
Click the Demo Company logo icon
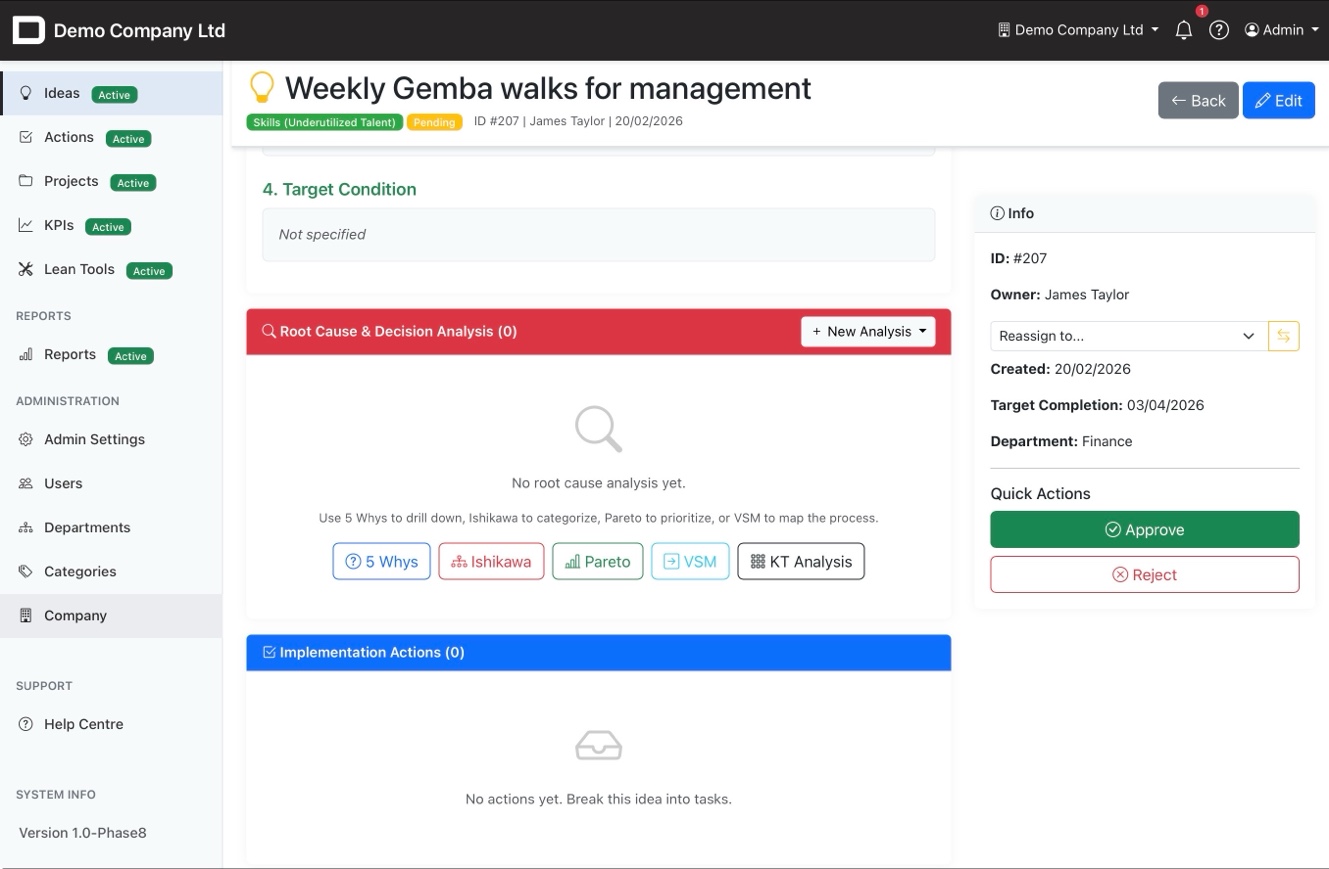(x=28, y=31)
